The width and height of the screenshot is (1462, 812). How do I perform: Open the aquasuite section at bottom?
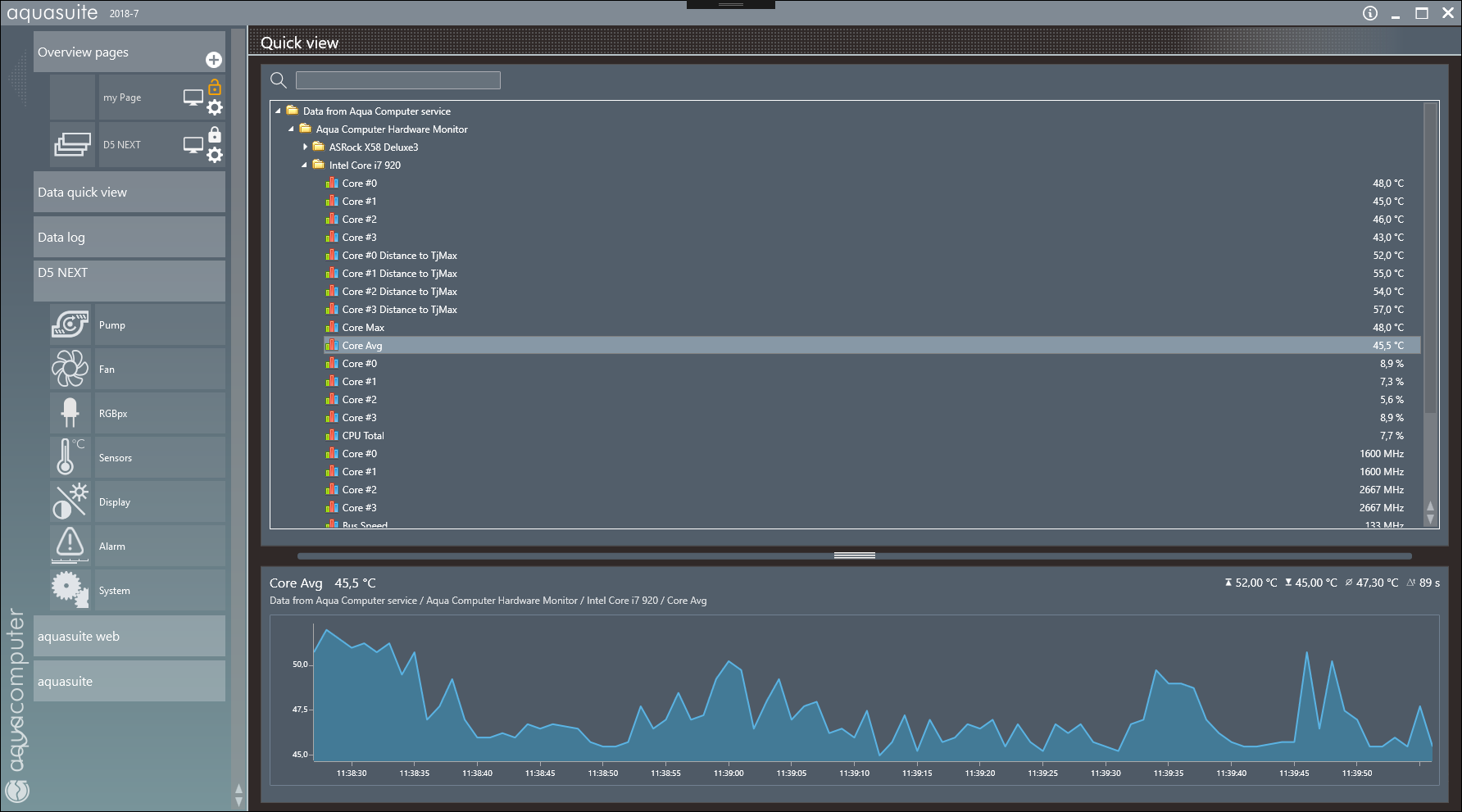(x=129, y=681)
